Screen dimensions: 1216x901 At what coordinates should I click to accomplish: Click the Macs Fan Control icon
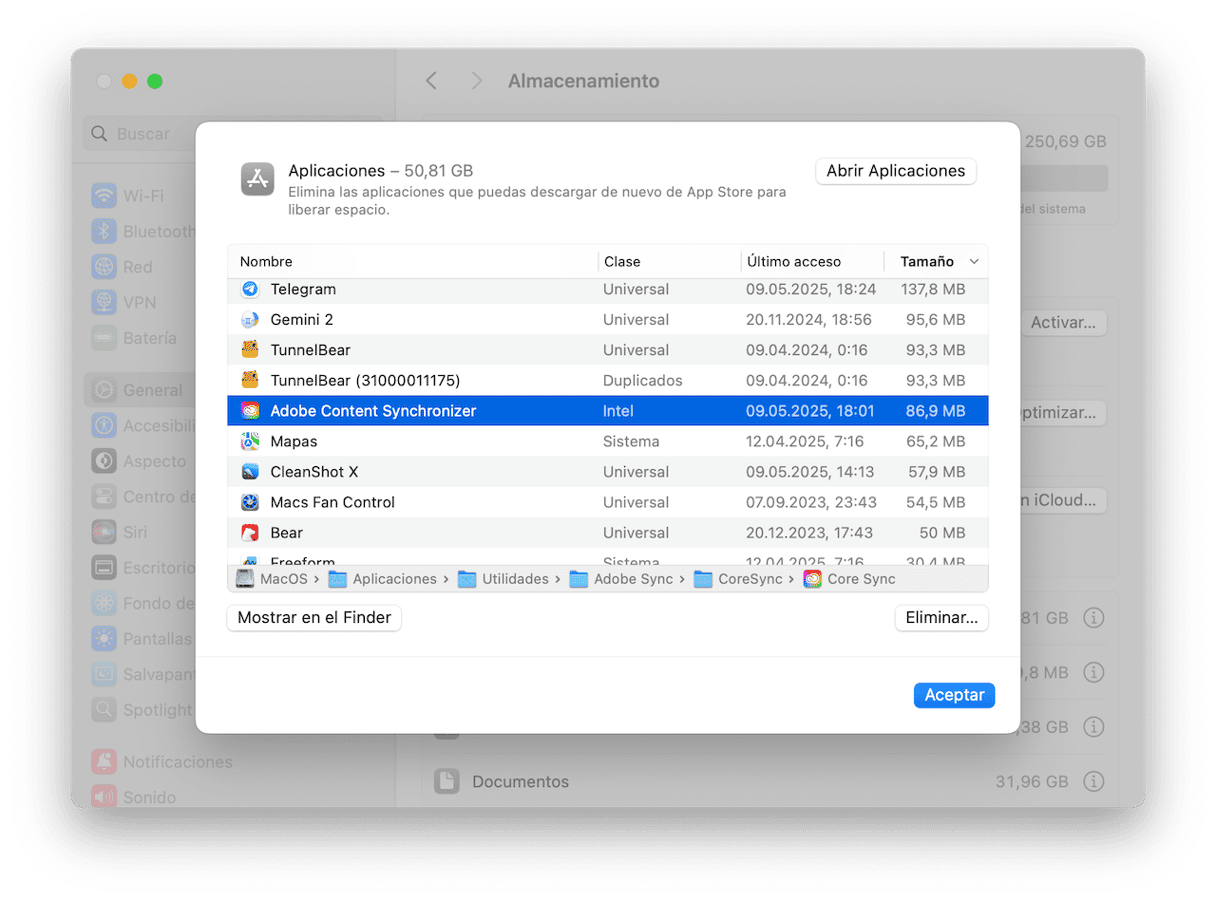pyautogui.click(x=250, y=503)
